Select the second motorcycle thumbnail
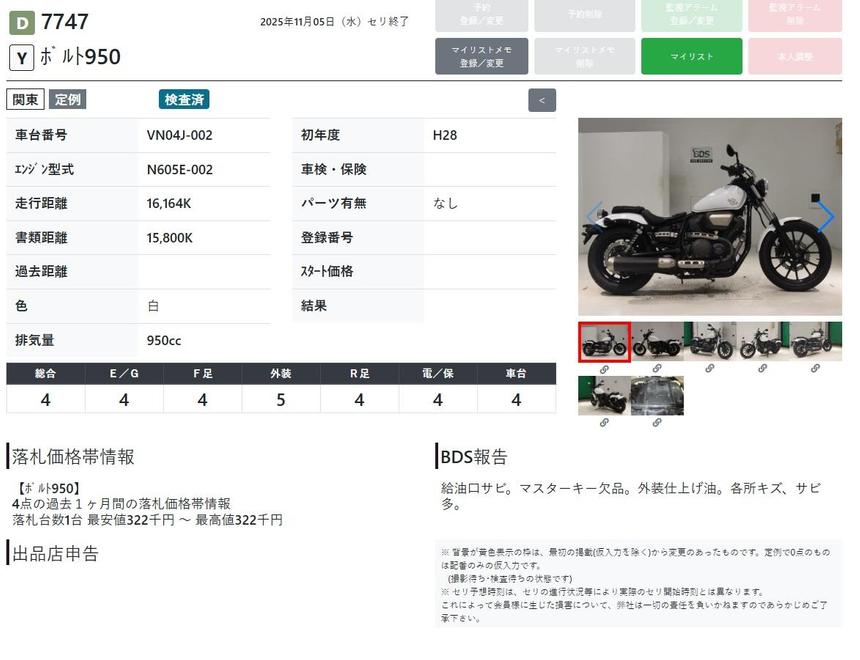The width and height of the screenshot is (860, 660). tap(657, 342)
